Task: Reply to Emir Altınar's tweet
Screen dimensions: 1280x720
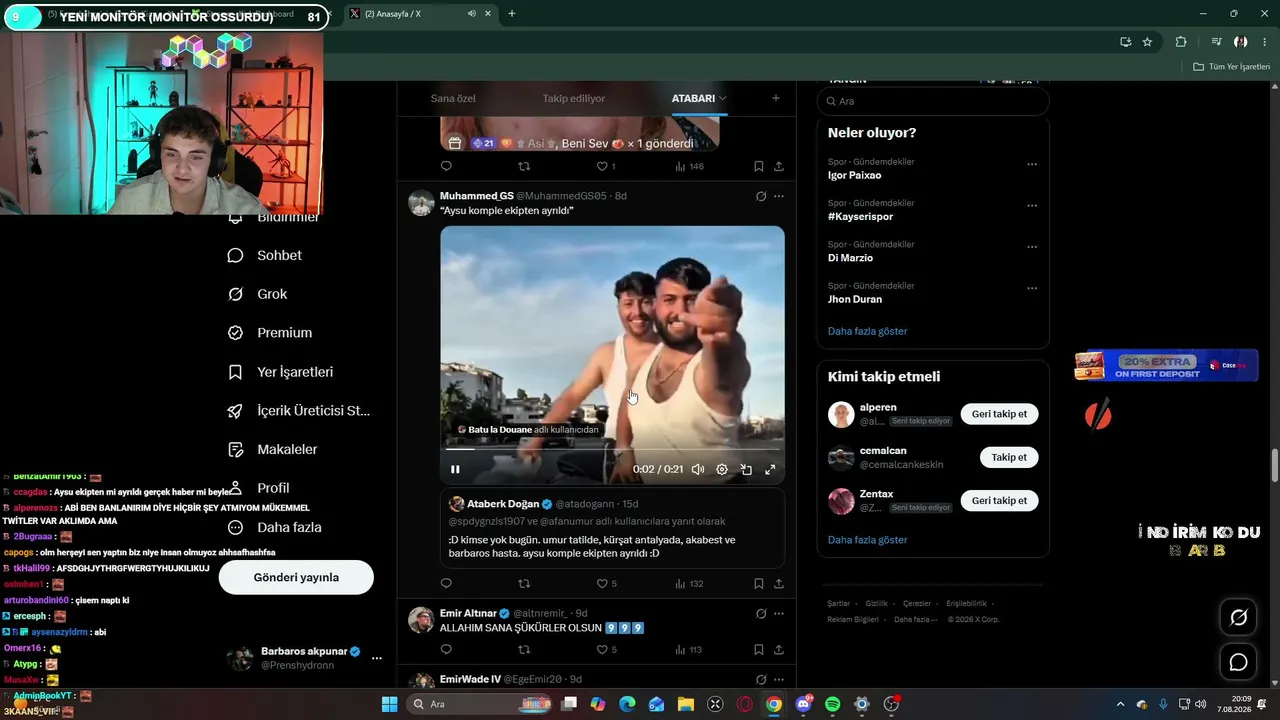Action: (x=446, y=650)
